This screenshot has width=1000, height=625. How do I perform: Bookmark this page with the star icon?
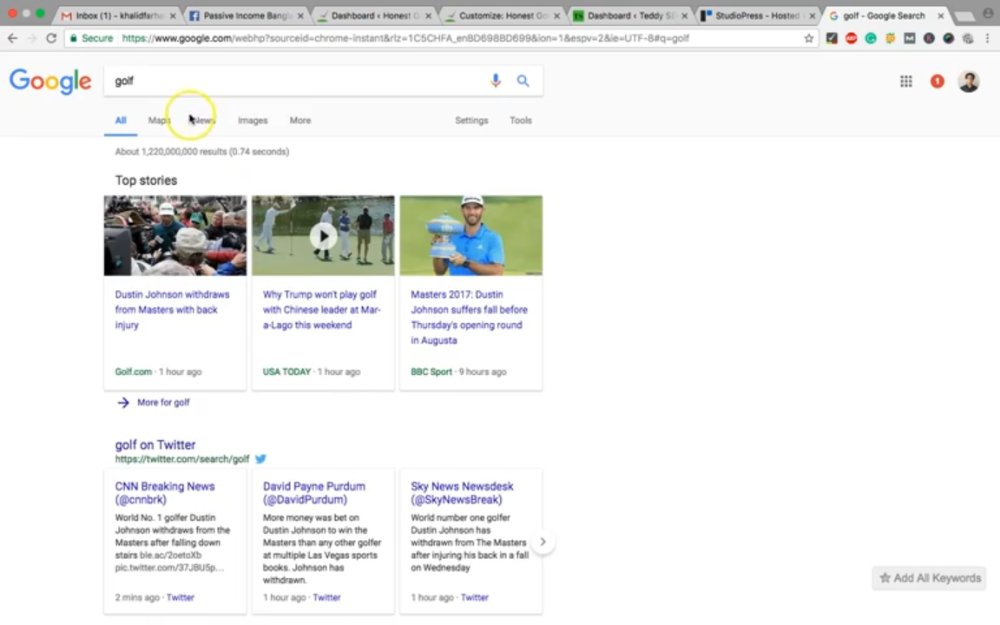[809, 38]
